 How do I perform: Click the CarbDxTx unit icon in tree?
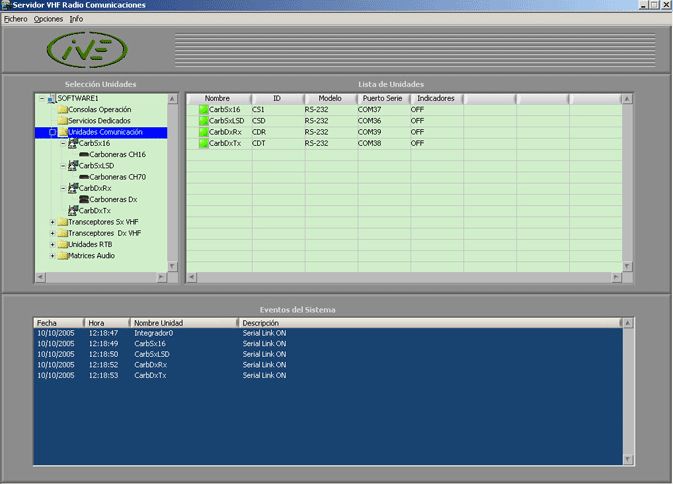73,210
